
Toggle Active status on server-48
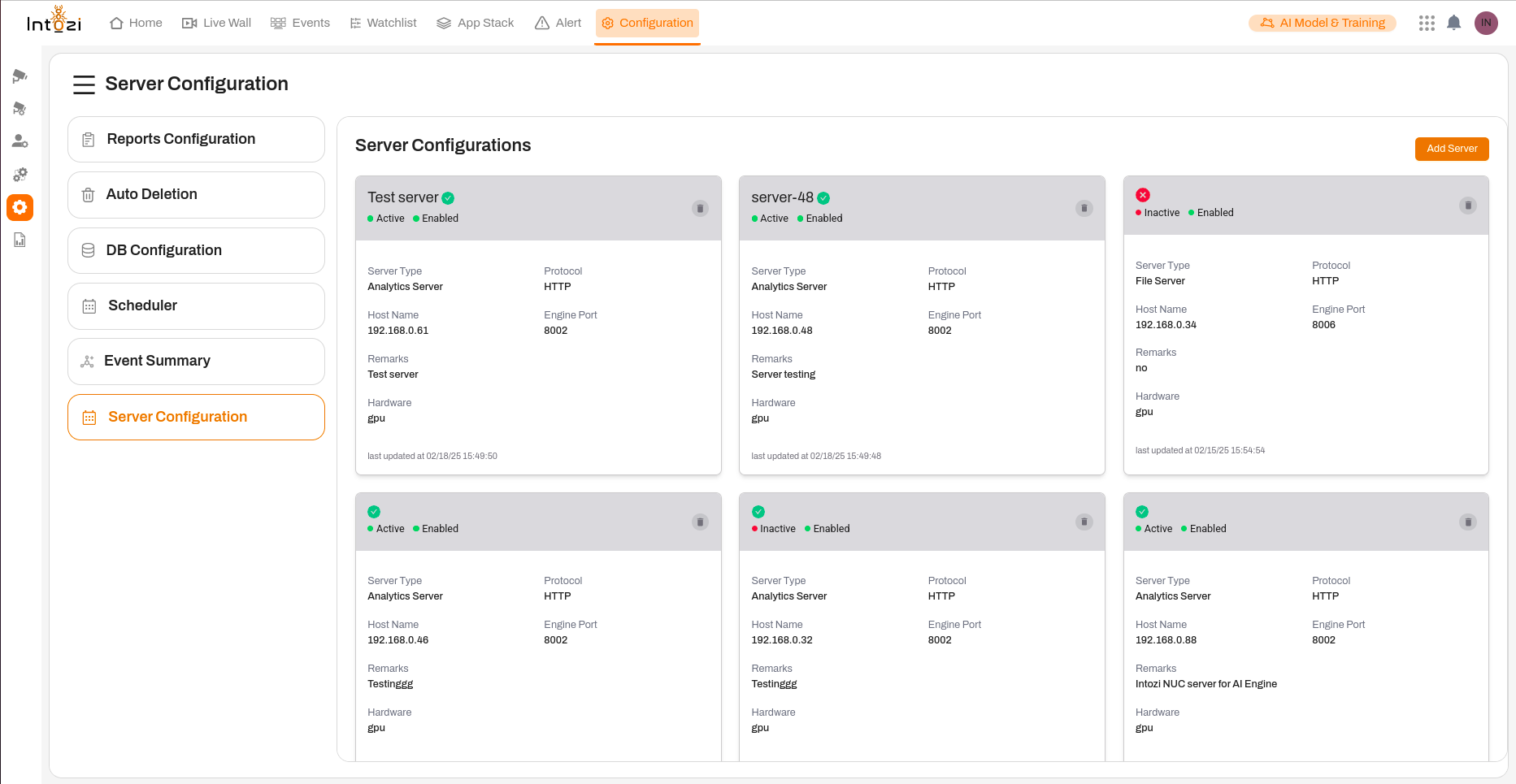[x=770, y=218]
